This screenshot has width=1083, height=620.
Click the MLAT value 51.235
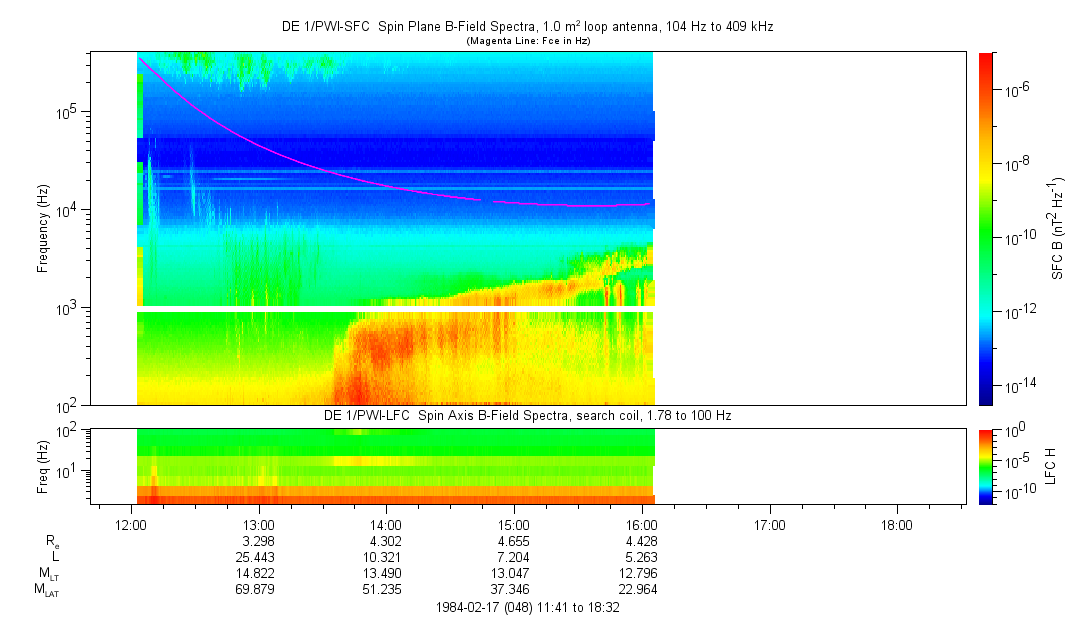pos(383,590)
